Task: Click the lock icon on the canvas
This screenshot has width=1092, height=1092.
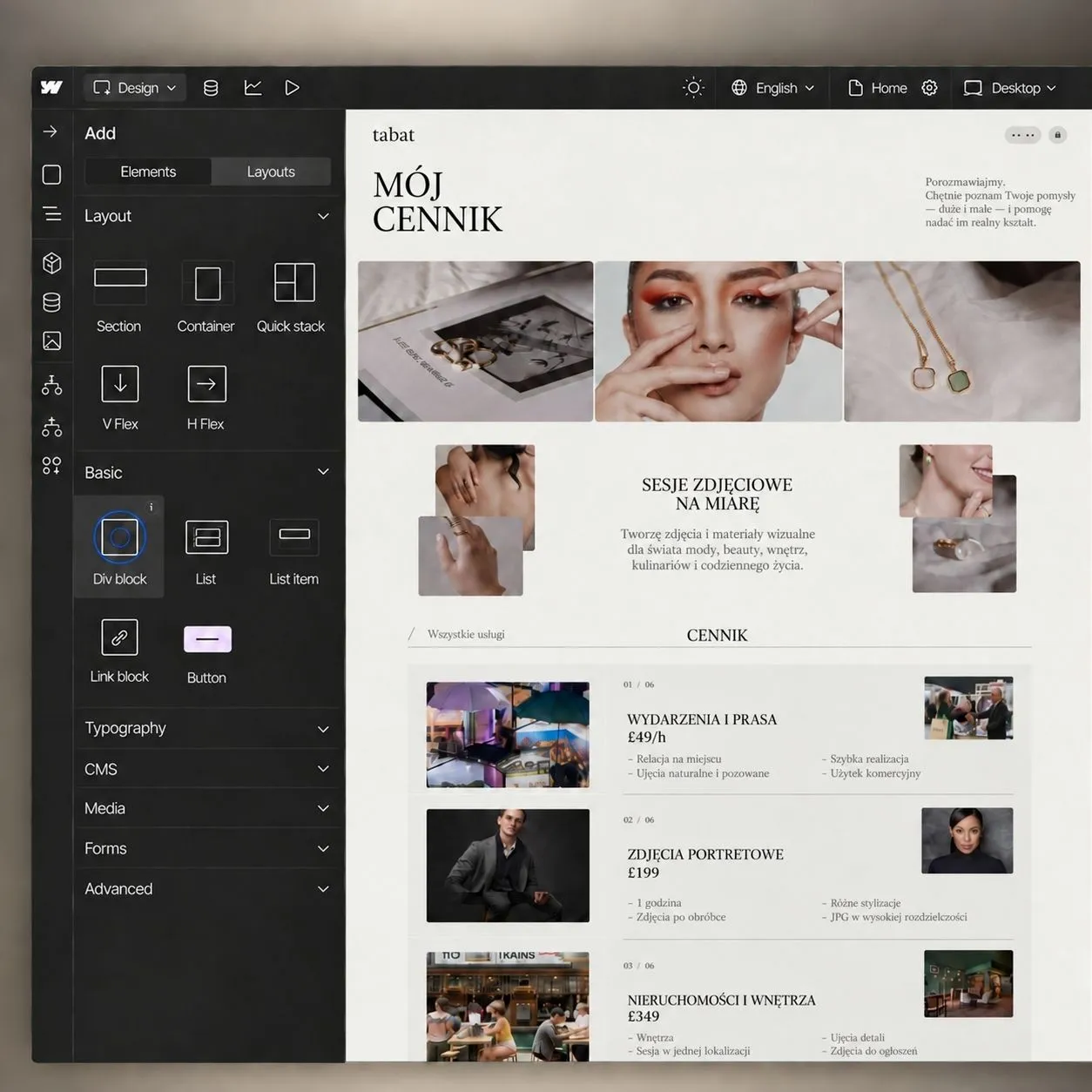Action: [1058, 135]
